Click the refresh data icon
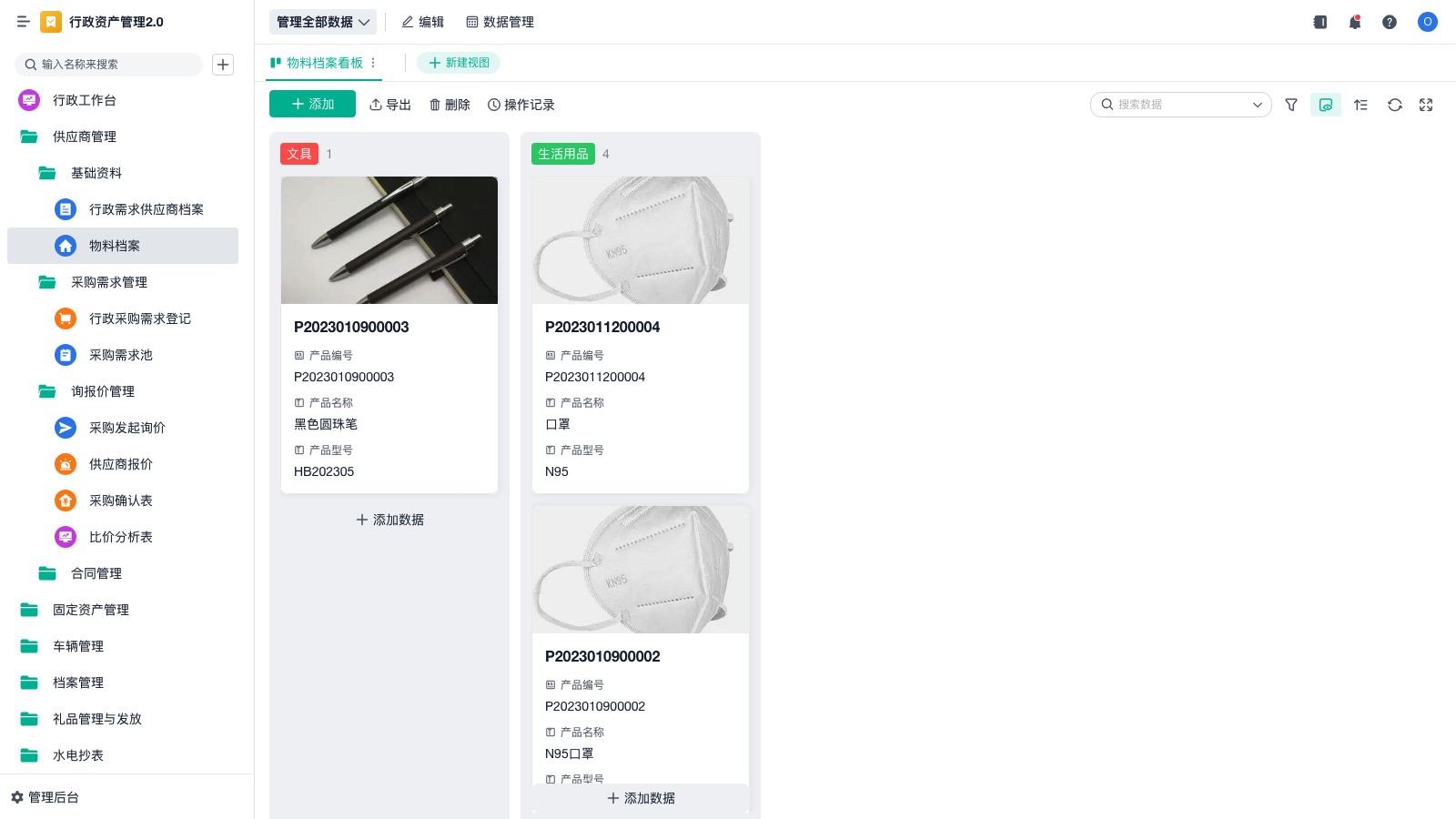Screen dimensions: 1456x819 [x=1394, y=105]
